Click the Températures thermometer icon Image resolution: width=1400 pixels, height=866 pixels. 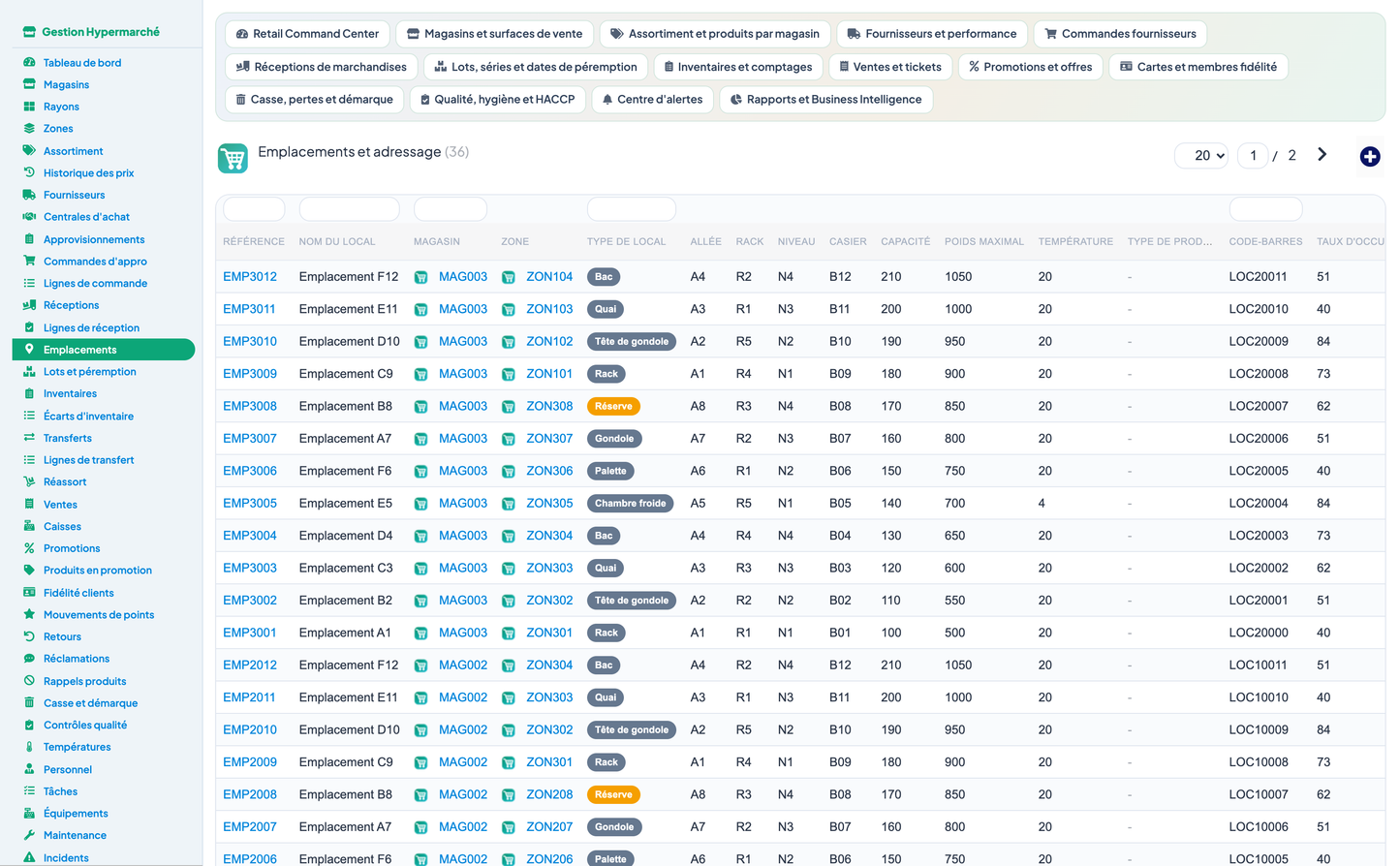pos(29,747)
